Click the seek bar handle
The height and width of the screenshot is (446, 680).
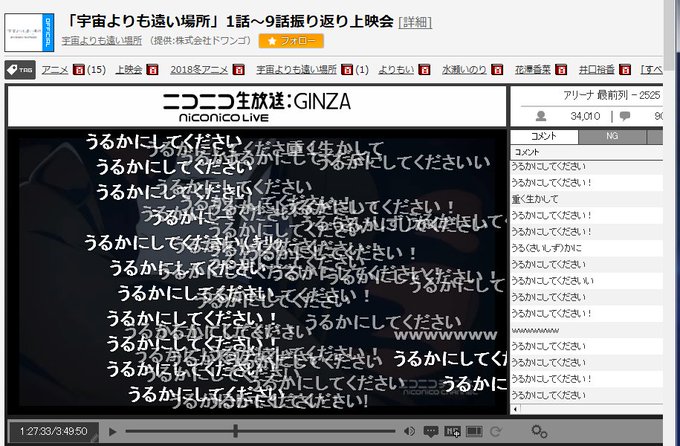point(235,431)
